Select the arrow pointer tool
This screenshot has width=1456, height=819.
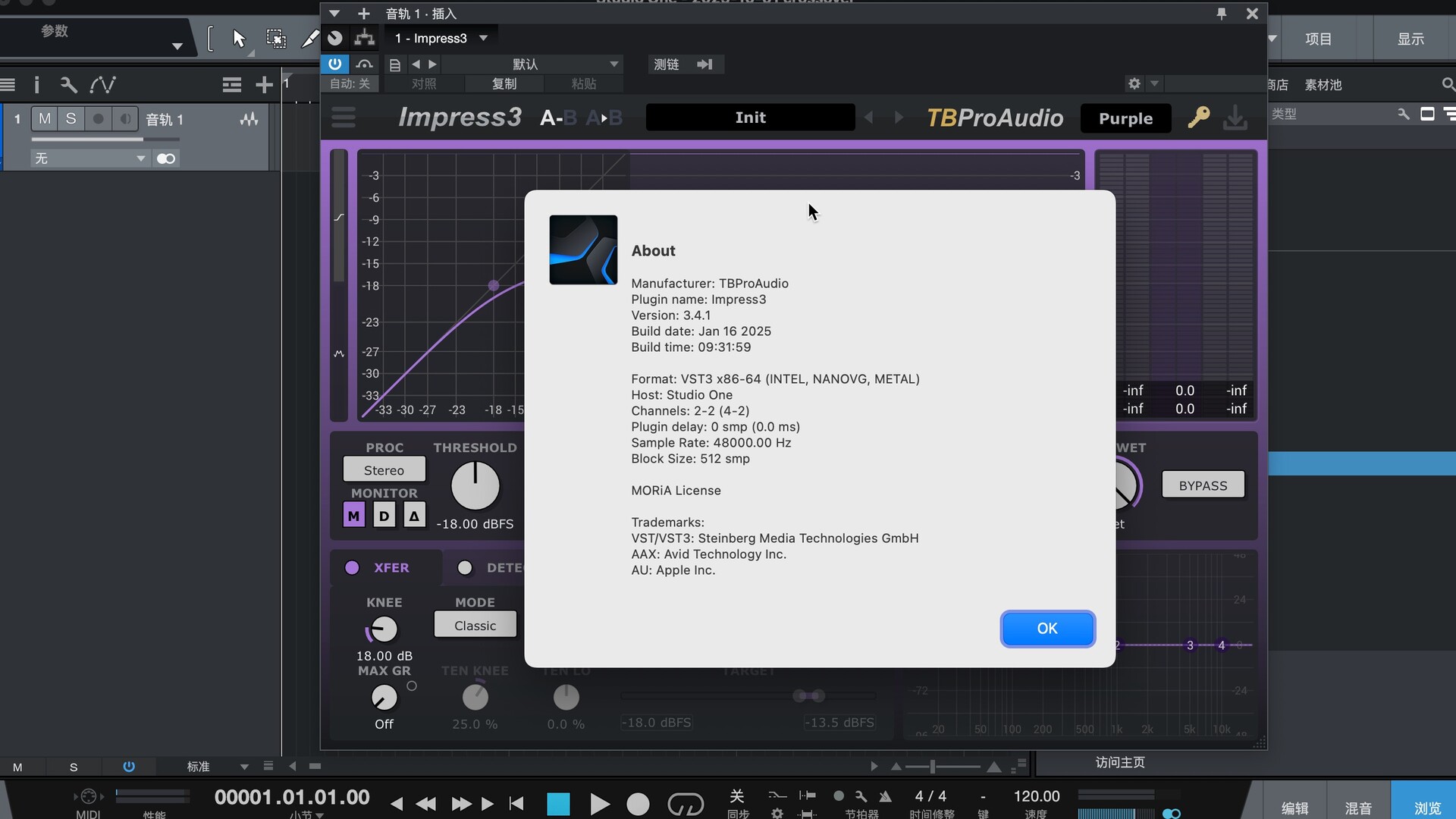[x=240, y=39]
